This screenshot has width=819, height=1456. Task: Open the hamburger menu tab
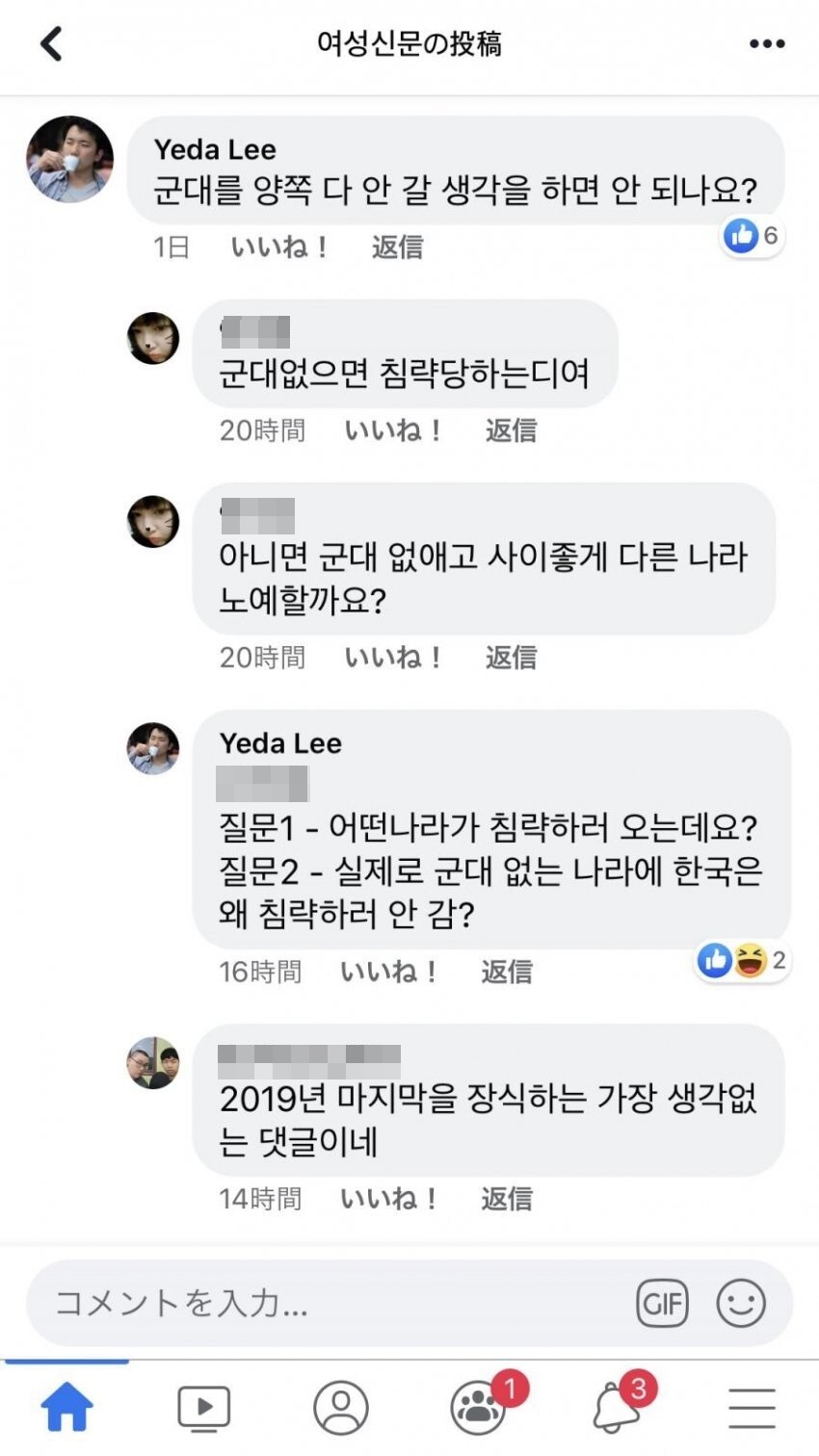click(752, 1408)
